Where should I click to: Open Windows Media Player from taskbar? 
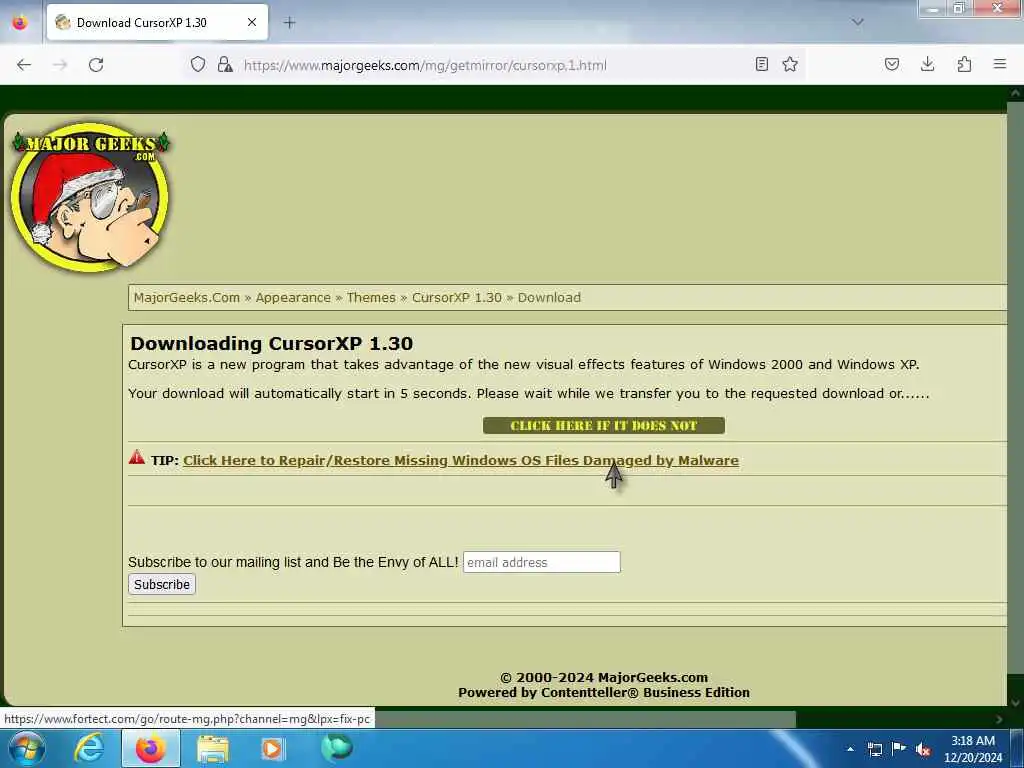click(272, 749)
